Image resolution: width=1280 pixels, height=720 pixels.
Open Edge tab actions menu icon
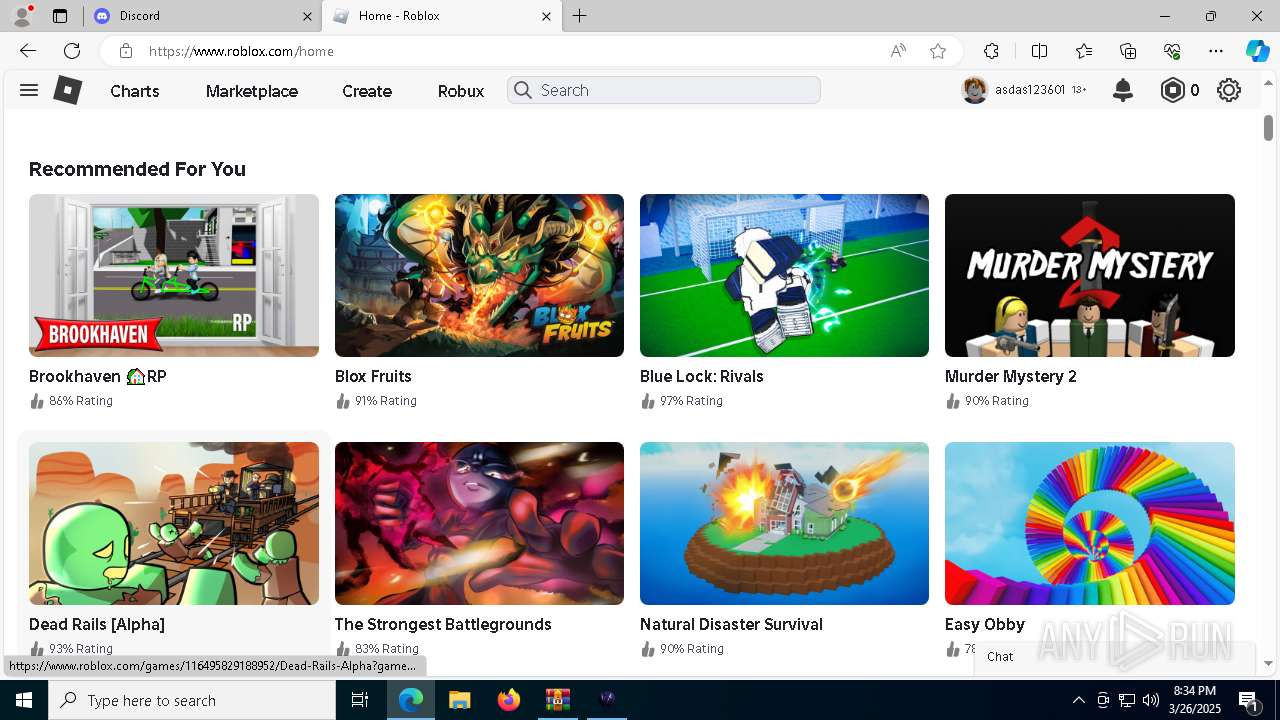(60, 16)
